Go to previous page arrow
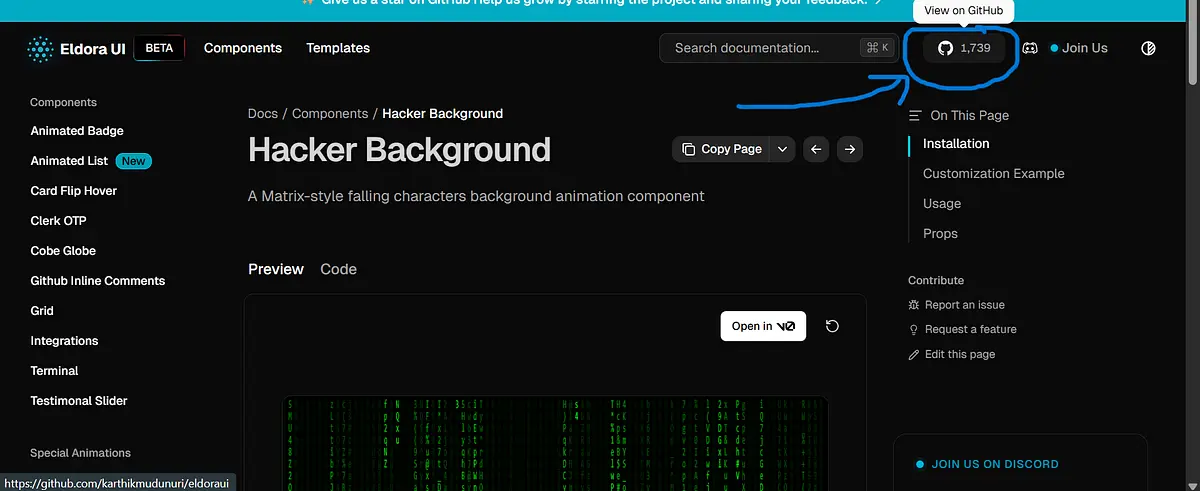1200x491 pixels. point(816,149)
